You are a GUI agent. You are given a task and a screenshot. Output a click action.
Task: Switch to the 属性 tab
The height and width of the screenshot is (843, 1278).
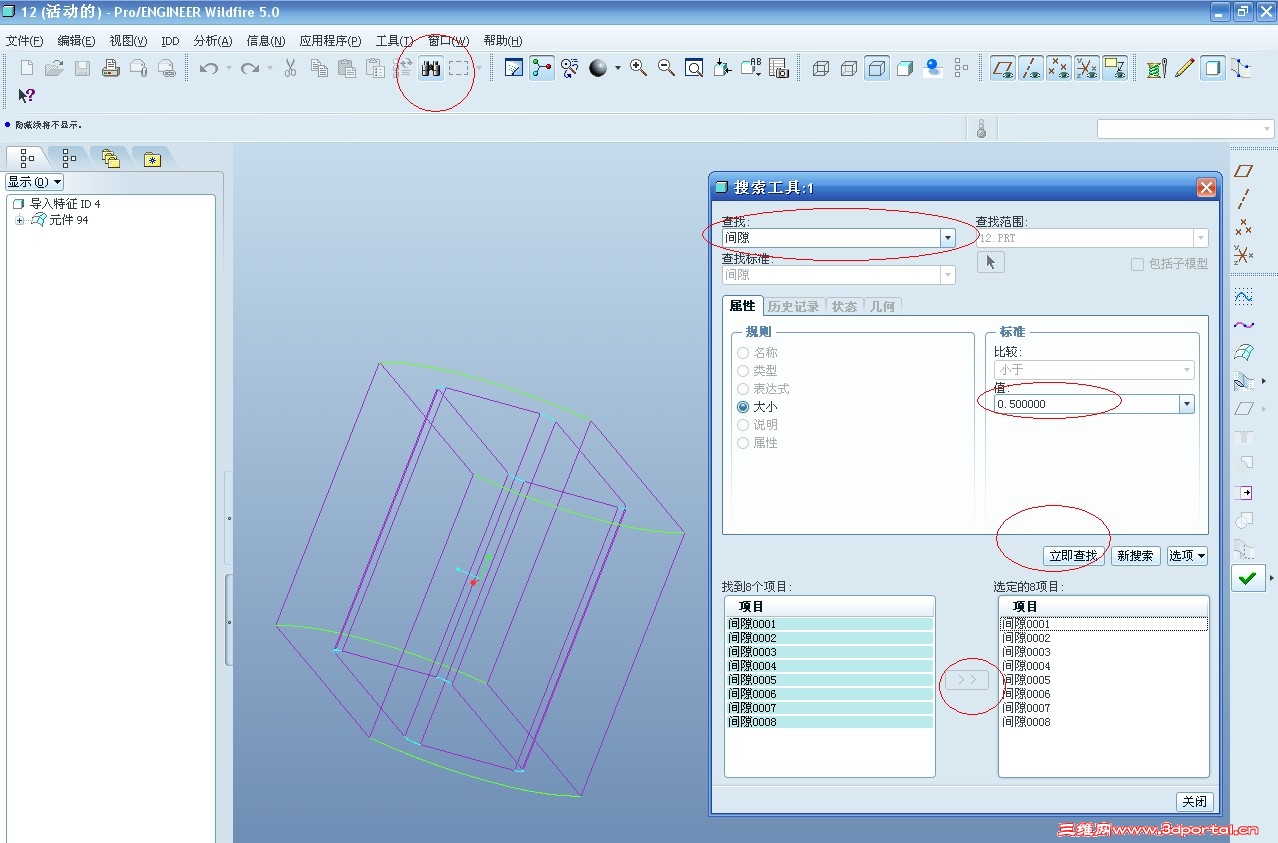[x=743, y=306]
